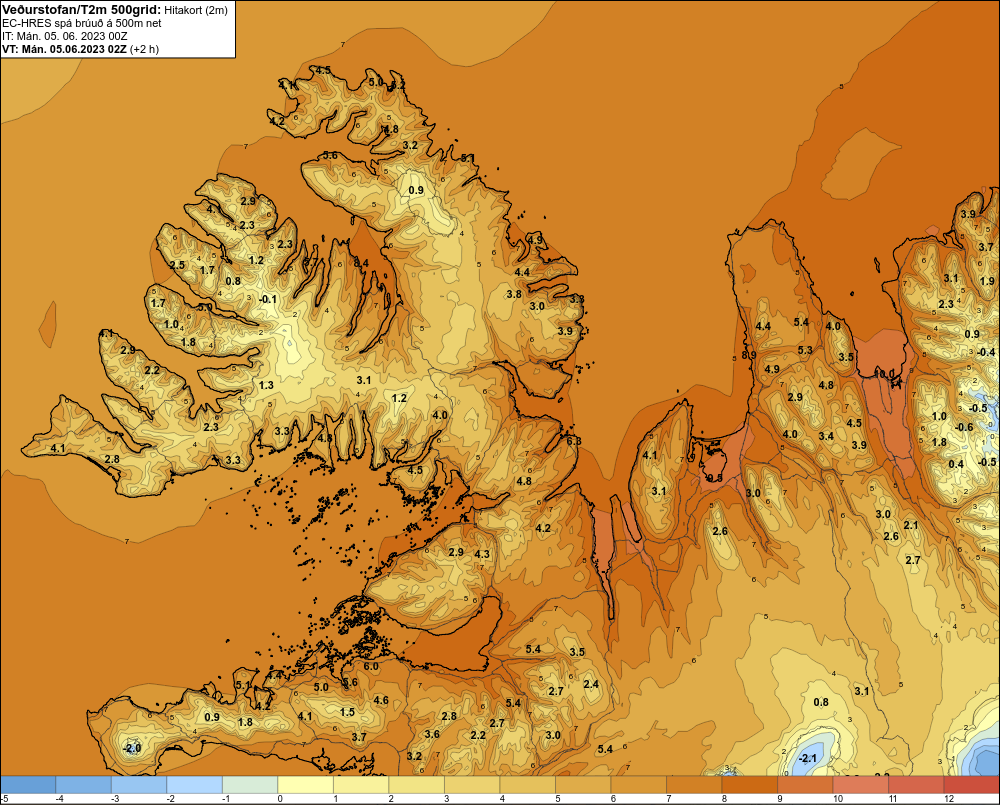Click the legend tick label '-5'
The height and width of the screenshot is (805, 1000).
tap(5, 799)
